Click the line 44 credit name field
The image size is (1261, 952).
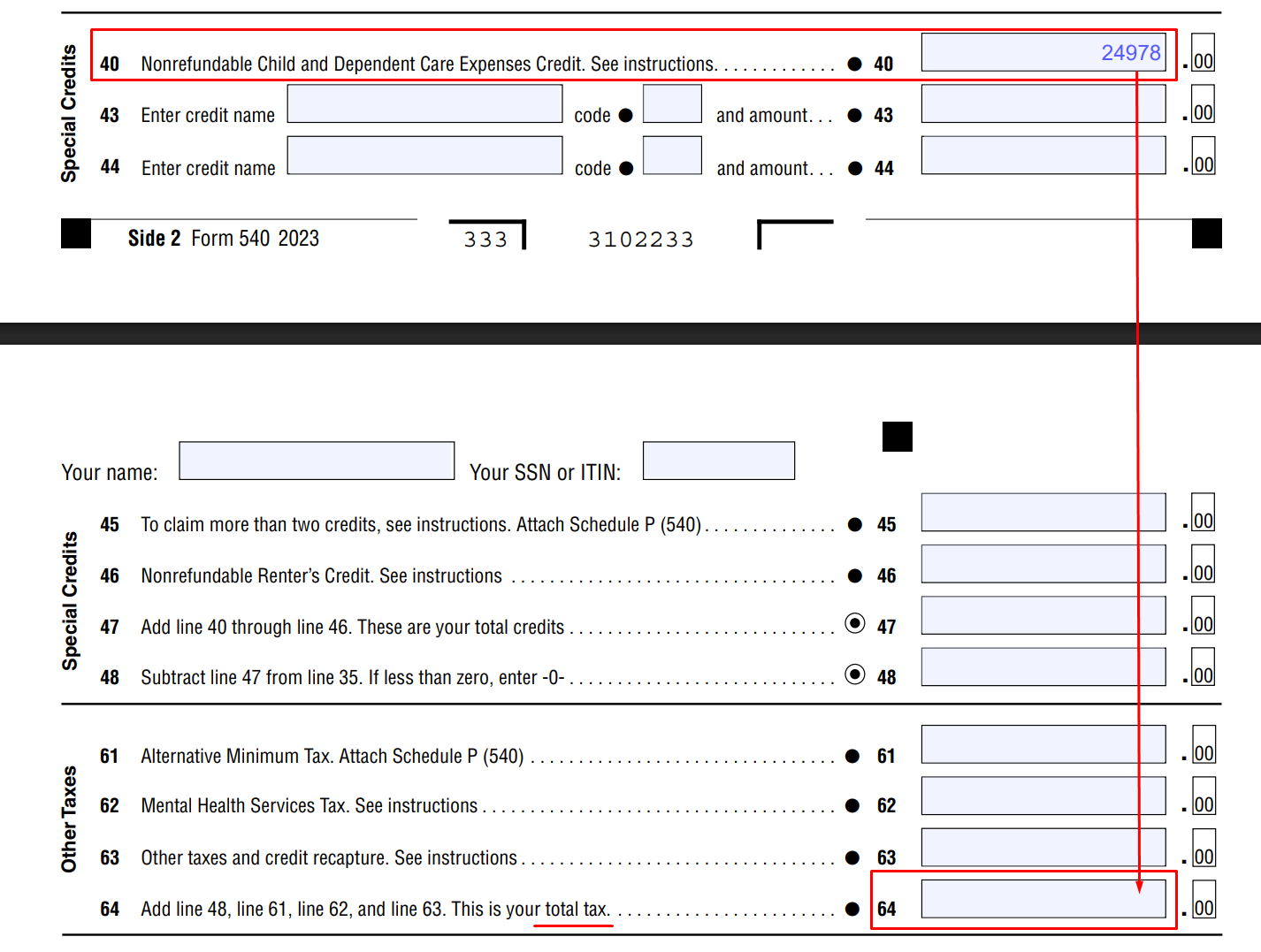424,155
